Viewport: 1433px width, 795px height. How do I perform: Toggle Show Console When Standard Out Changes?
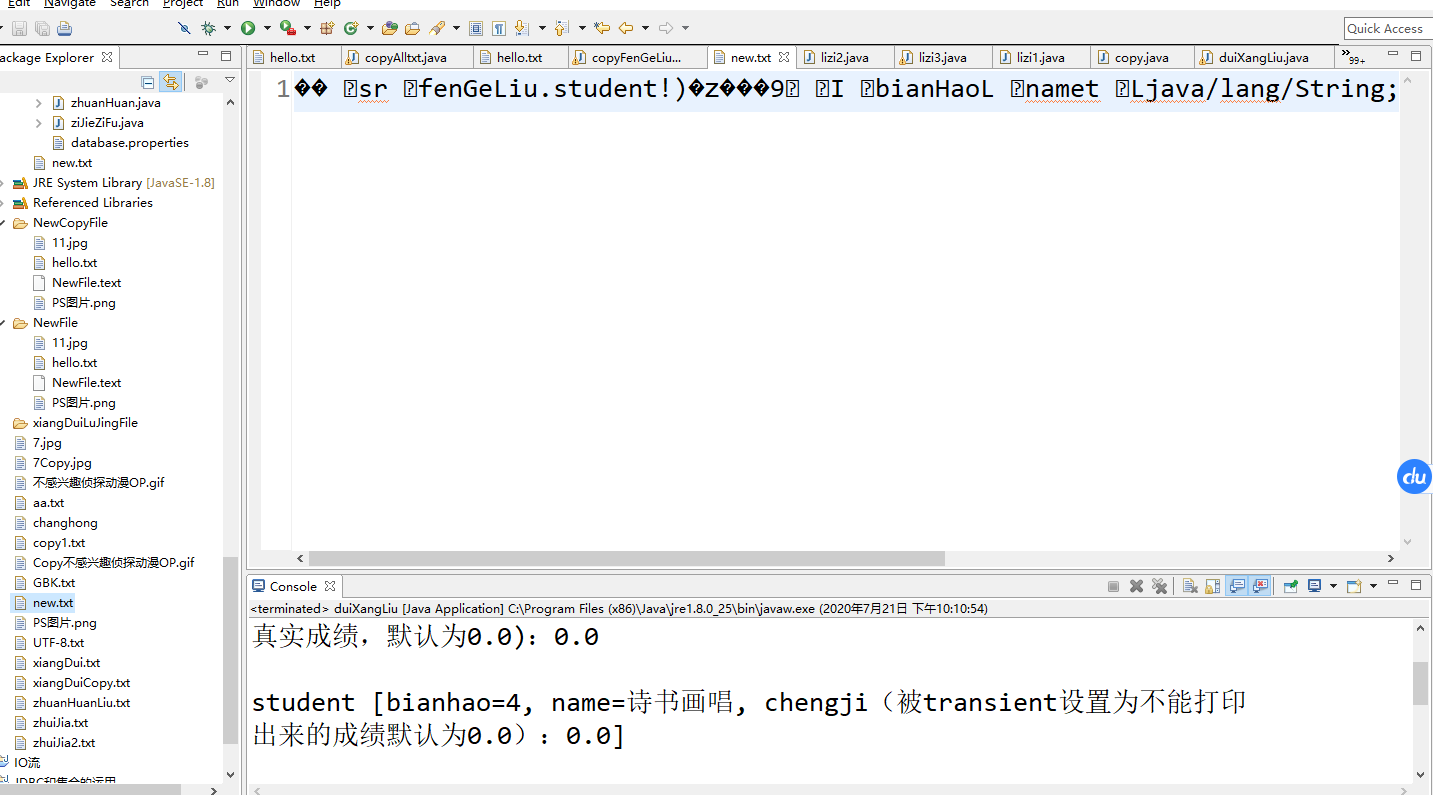tap(1237, 586)
